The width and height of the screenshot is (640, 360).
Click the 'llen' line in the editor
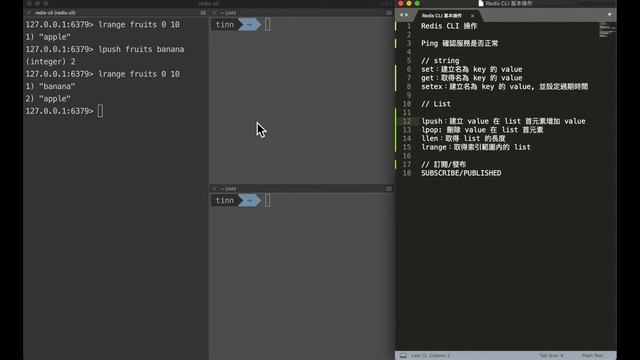463,138
